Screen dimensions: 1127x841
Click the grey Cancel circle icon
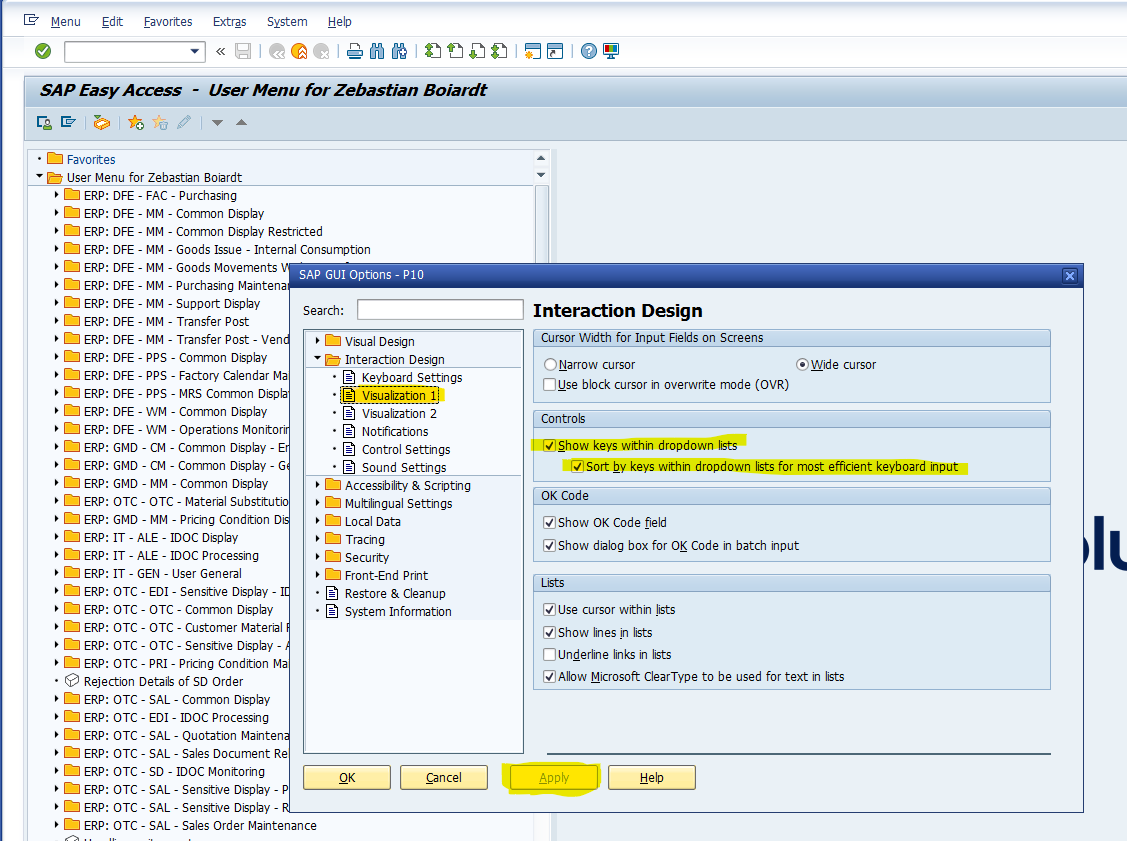[x=321, y=51]
